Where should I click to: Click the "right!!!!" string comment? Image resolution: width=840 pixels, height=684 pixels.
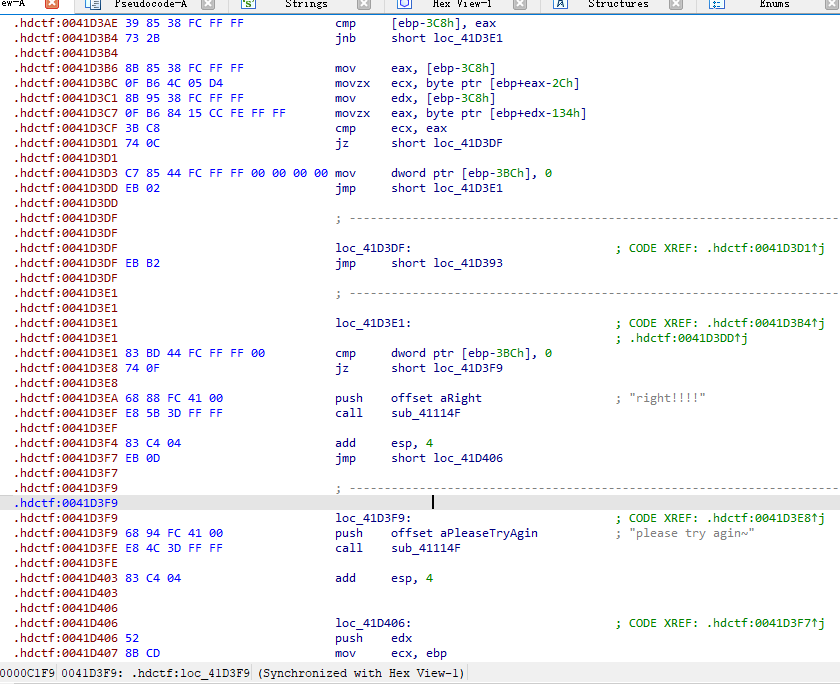667,398
